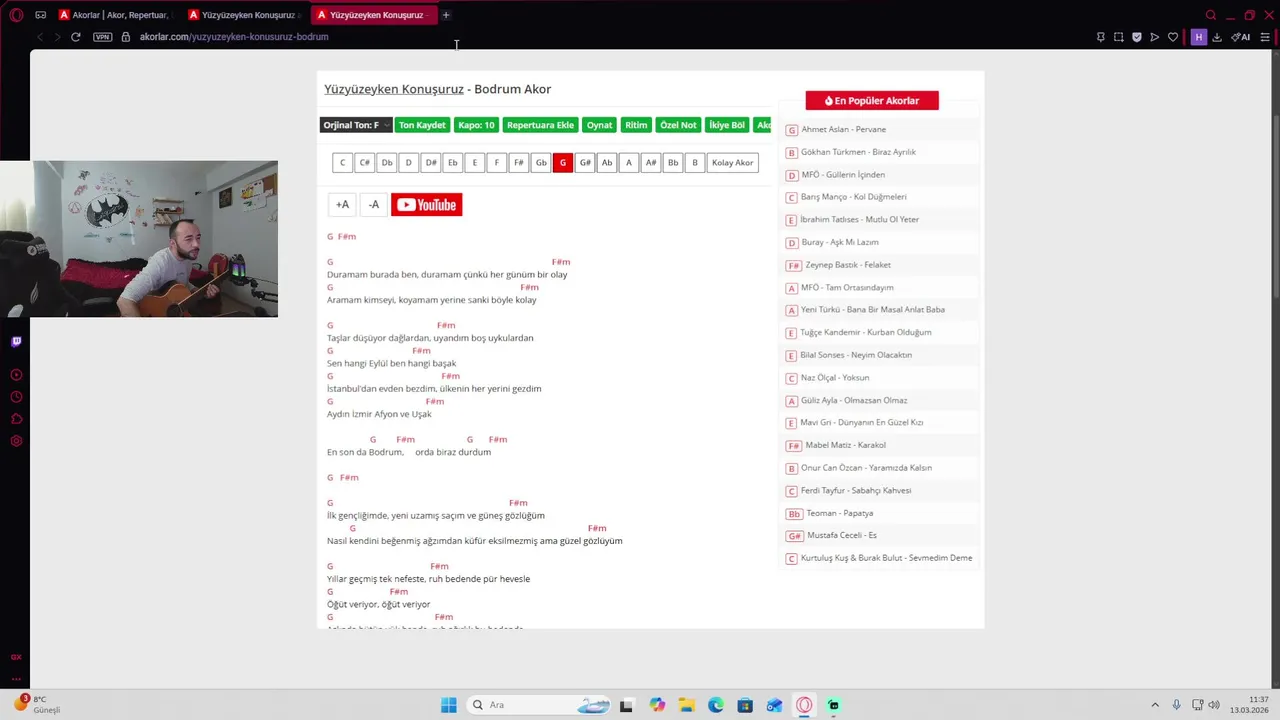
Task: Click the search tabs magnifier icon
Action: 1211,15
